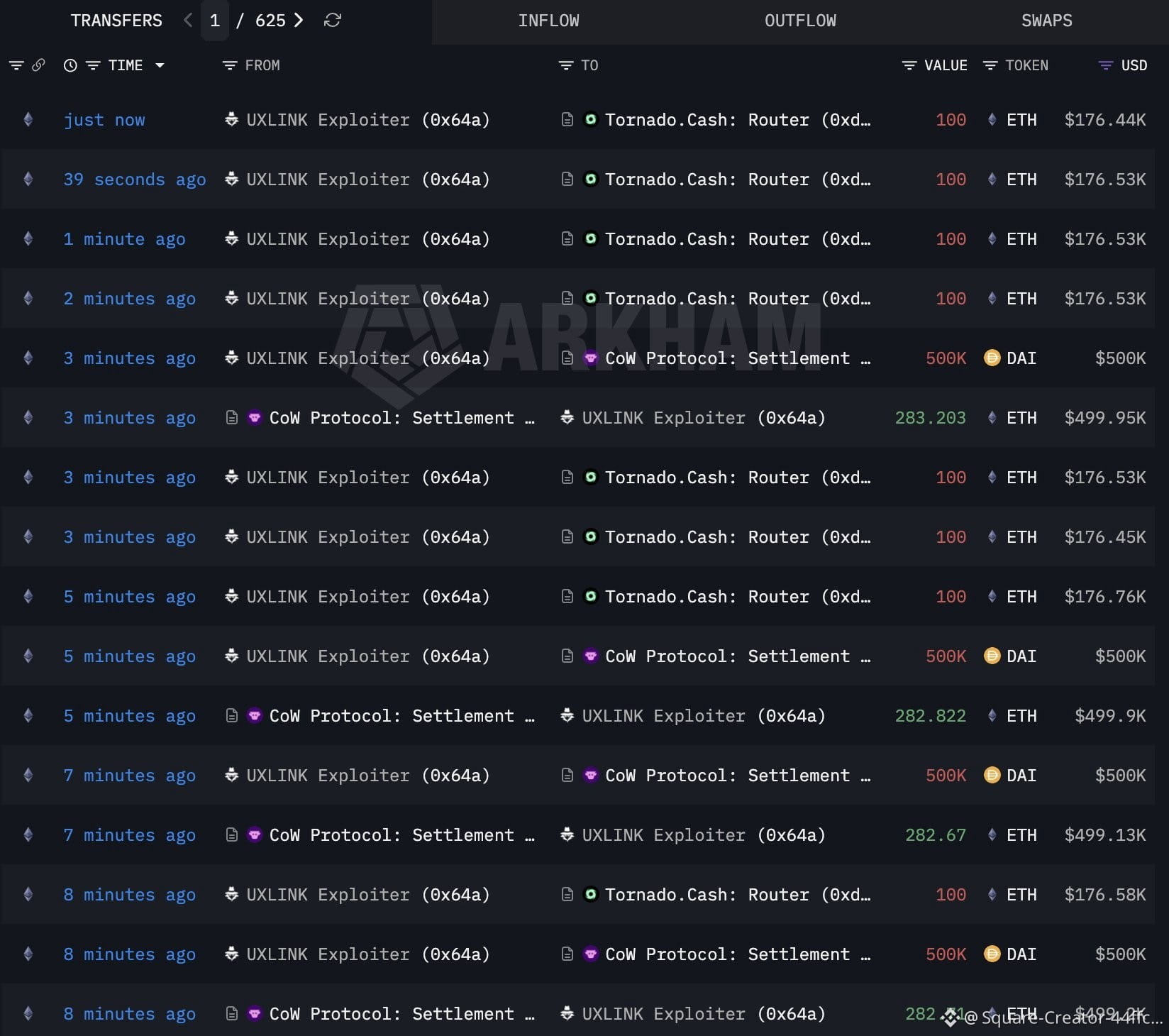Switch to the SWAPS tab
This screenshot has height=1036, width=1169.
click(1046, 21)
